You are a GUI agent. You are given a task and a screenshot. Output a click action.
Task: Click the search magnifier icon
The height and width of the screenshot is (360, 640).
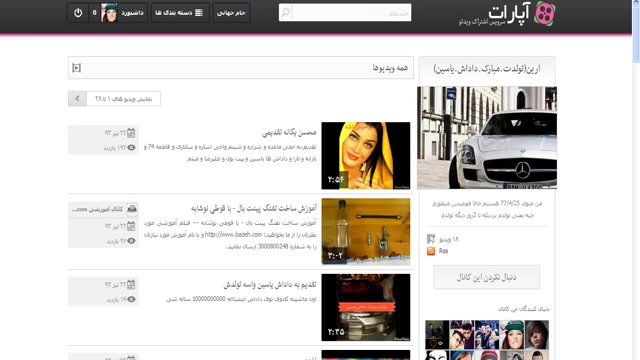point(286,12)
